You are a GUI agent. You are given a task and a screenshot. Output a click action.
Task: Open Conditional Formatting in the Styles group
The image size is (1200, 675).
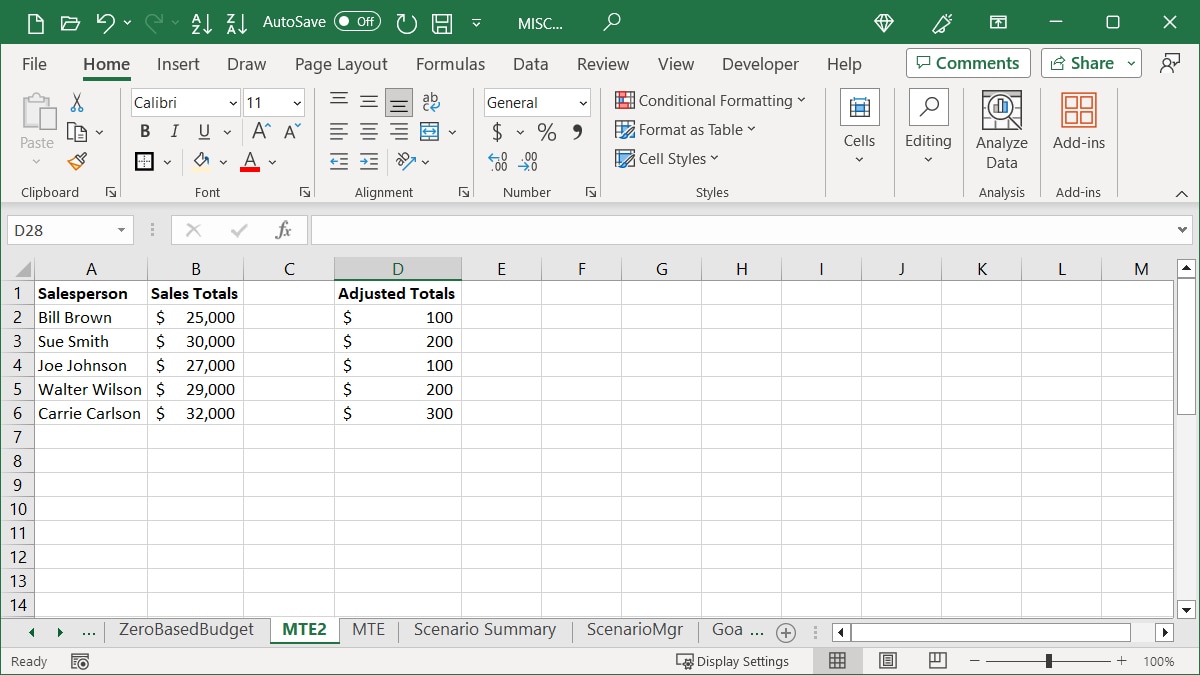tap(711, 101)
